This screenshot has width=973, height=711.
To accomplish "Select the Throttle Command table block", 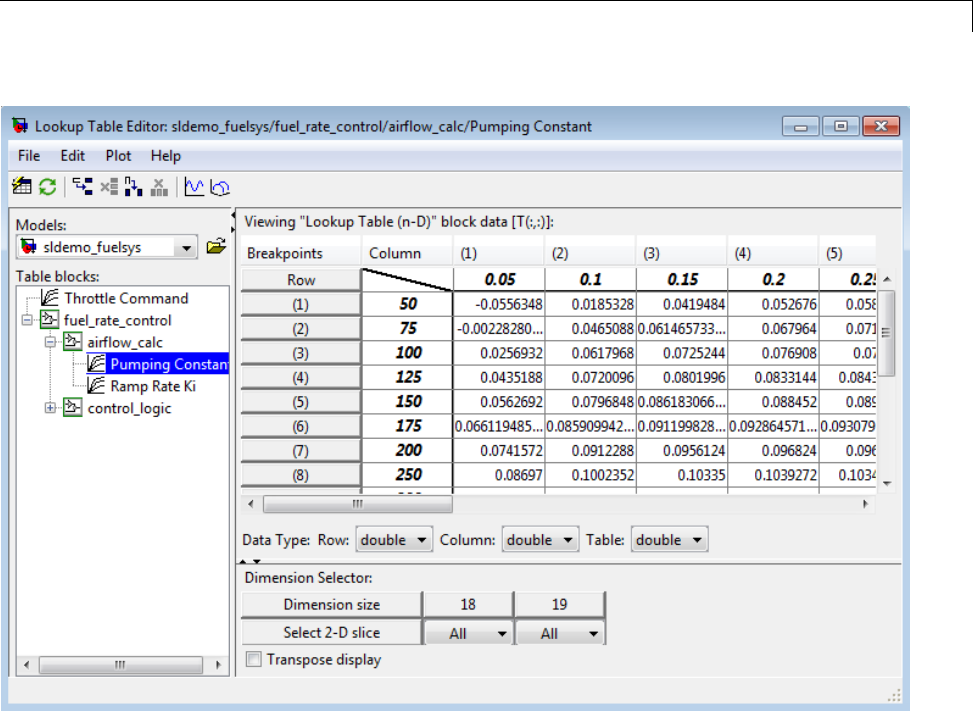I will coord(126,298).
